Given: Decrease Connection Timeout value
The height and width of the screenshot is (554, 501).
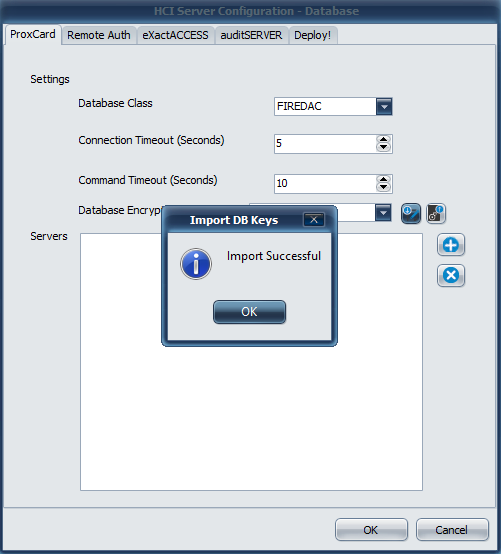Looking at the screenshot, I should (383, 147).
